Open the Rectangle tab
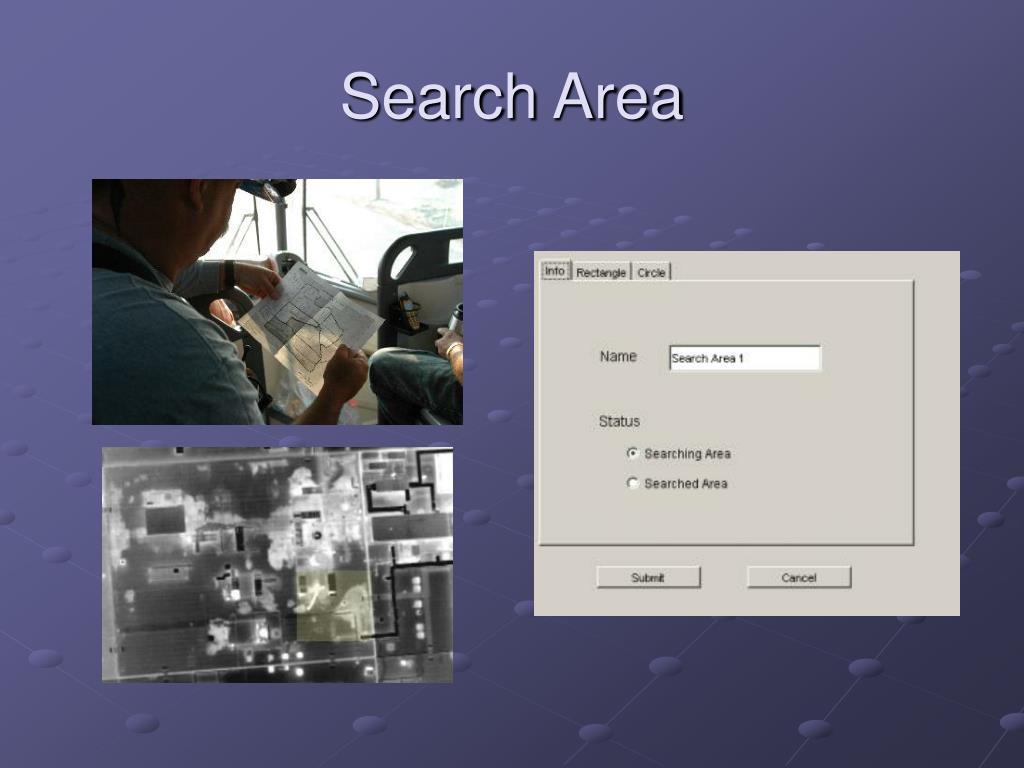Viewport: 1024px width, 768px height. tap(601, 272)
